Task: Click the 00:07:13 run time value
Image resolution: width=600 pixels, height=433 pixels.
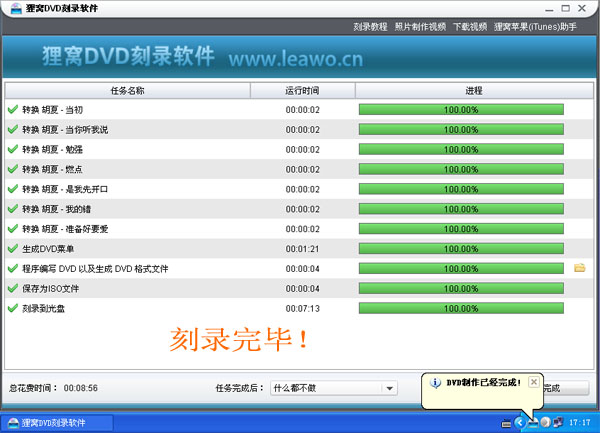Action: coord(302,308)
